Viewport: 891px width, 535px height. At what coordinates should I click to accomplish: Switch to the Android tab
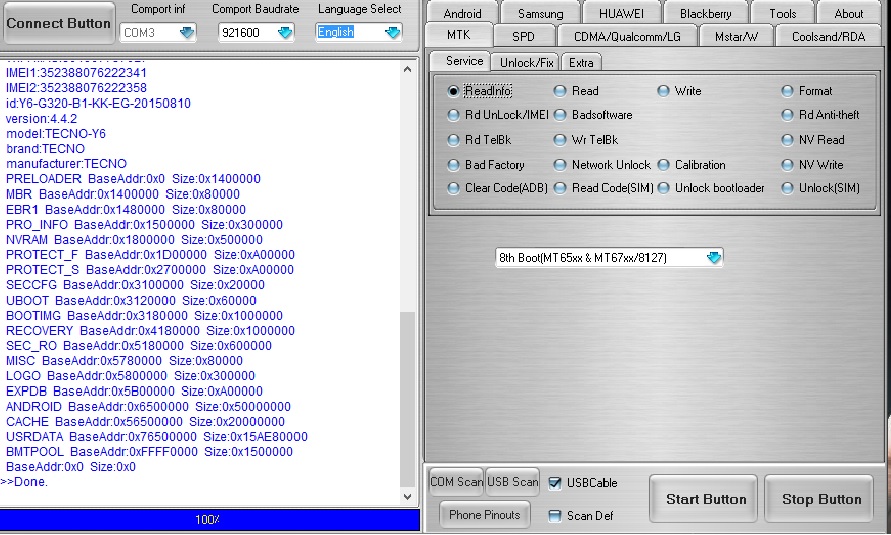coord(462,13)
